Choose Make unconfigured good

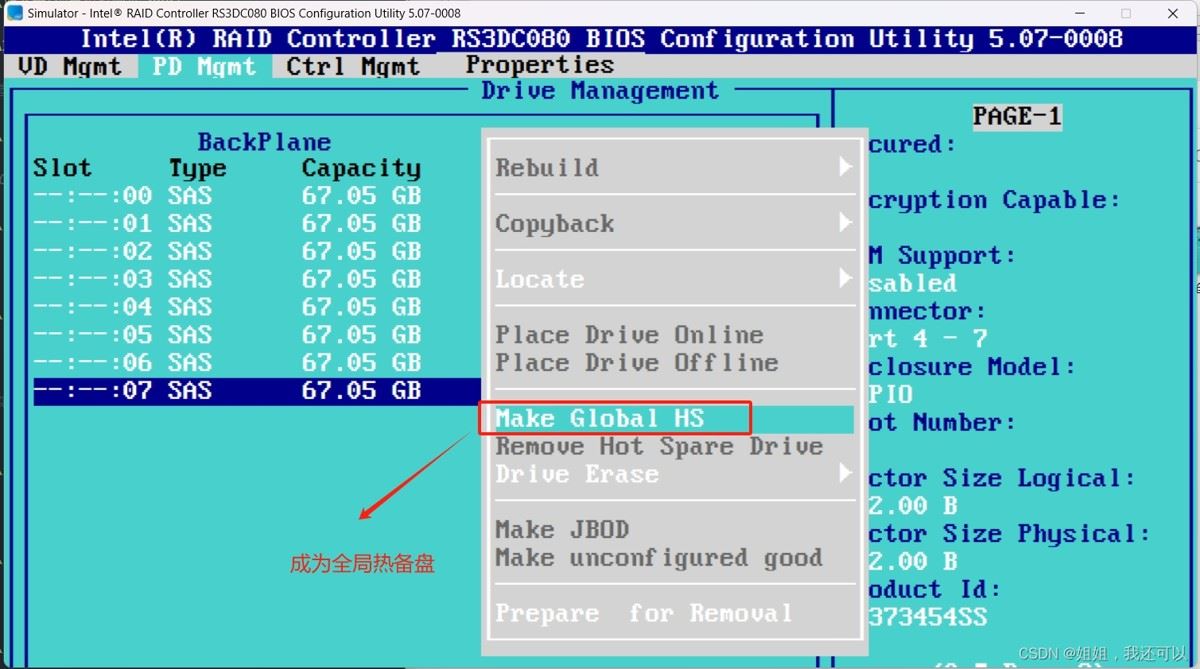[659, 558]
